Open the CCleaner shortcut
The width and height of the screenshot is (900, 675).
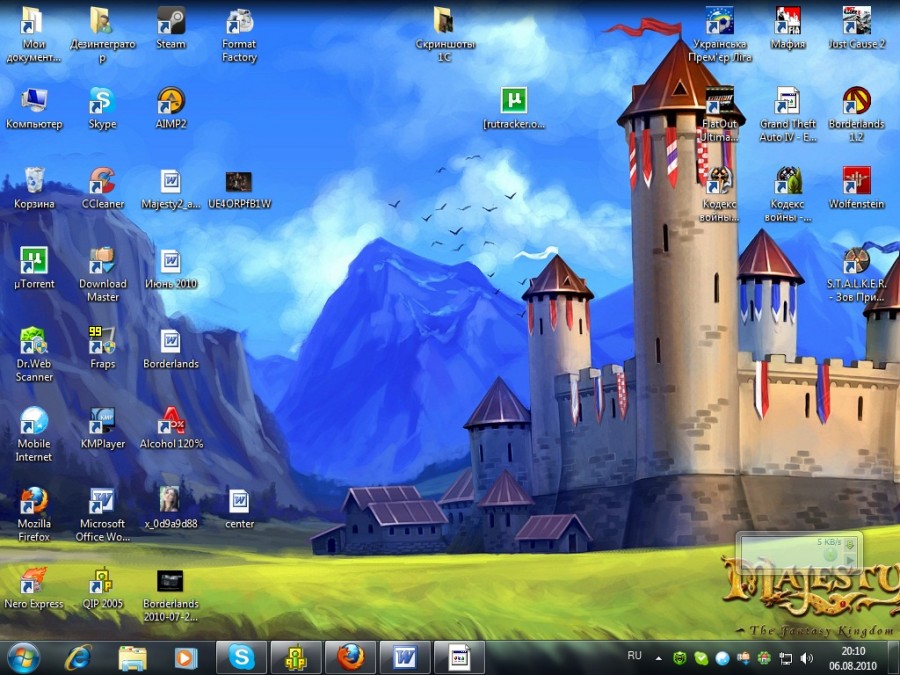click(103, 188)
